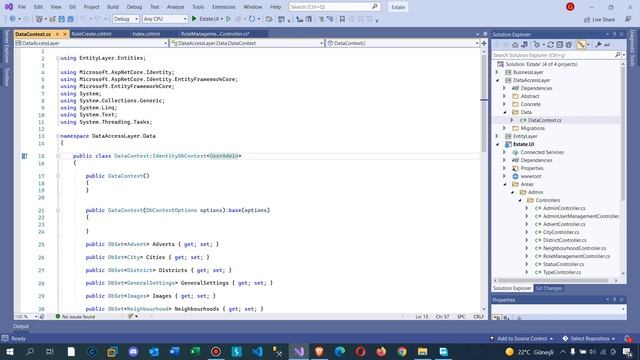The image size is (640, 360).
Task: Open the DataAccessLayer.Data.DataContext type dropdown
Action: point(247,43)
